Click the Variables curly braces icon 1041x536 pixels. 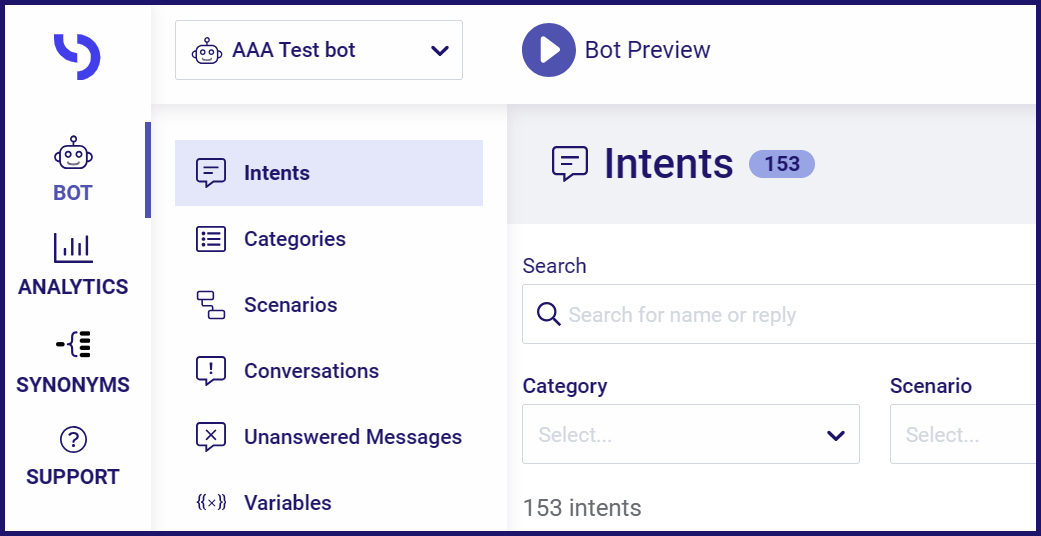[211, 503]
